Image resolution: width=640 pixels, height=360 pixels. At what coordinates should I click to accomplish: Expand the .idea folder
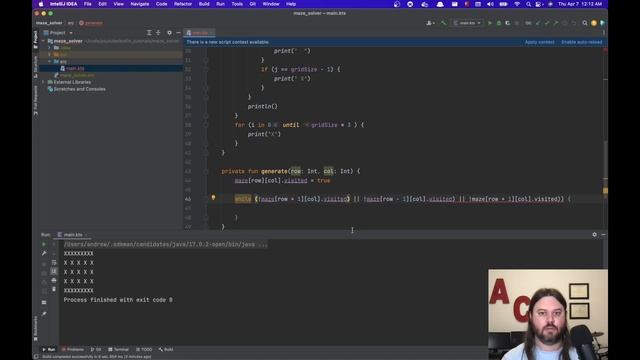click(x=50, y=48)
